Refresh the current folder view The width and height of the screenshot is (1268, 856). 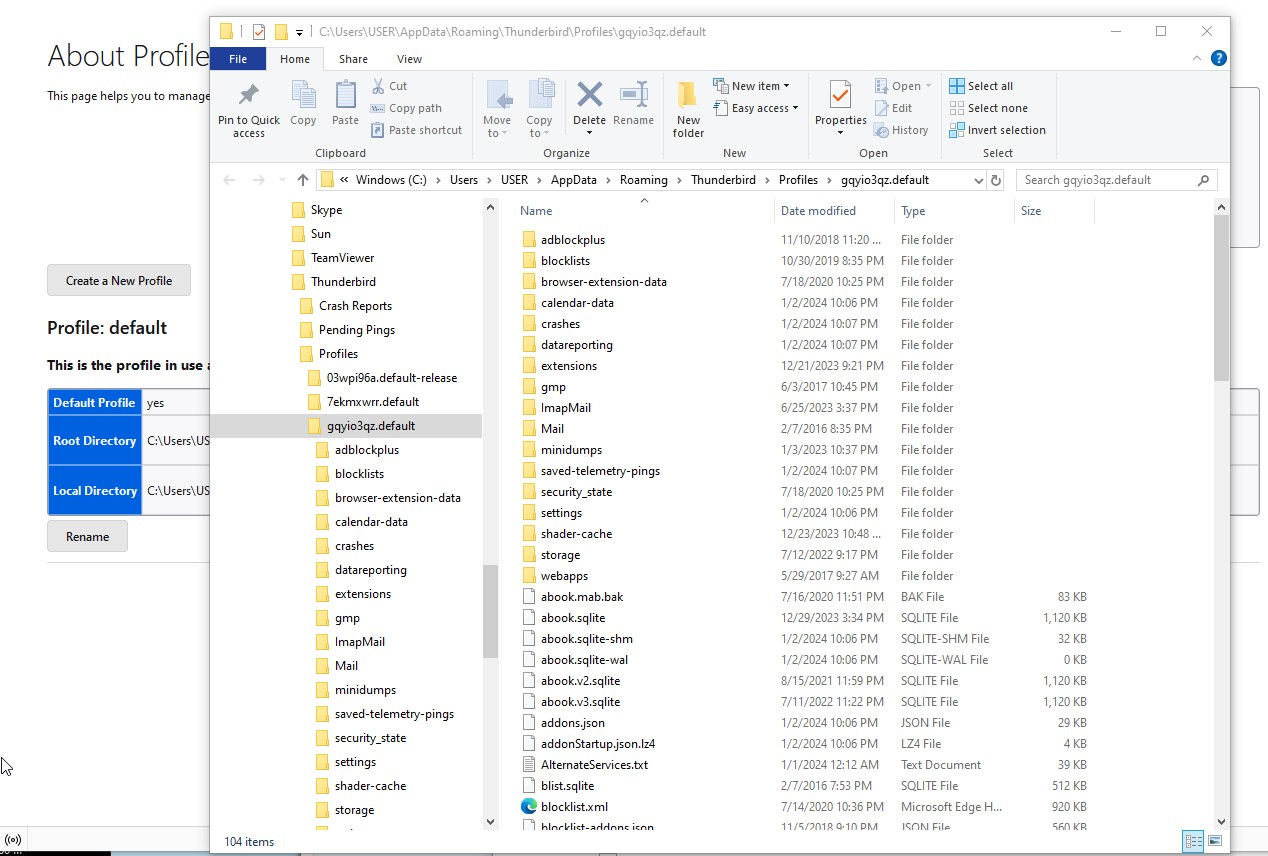[x=995, y=180]
